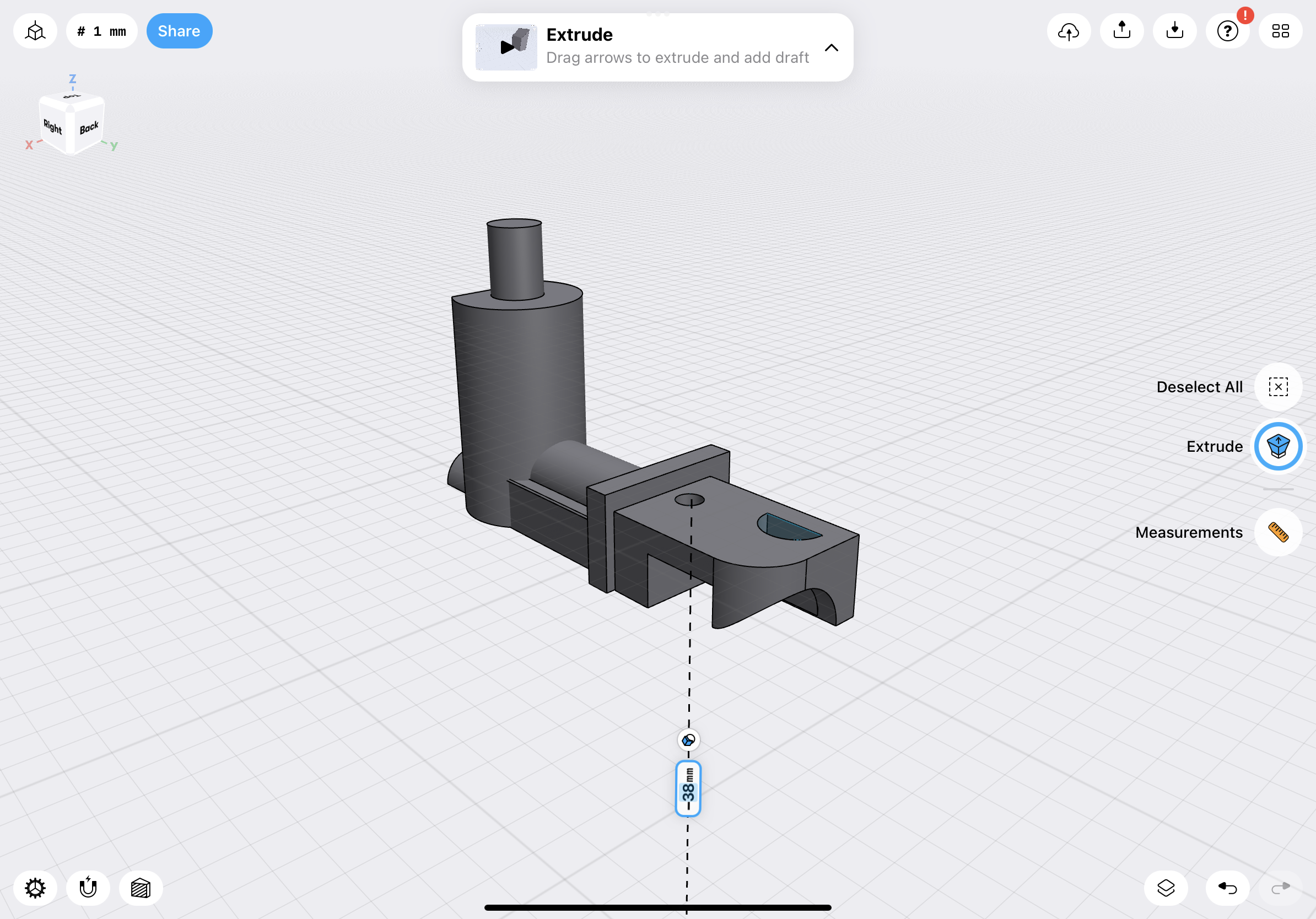Select the Right face on view cube
This screenshot has width=1316, height=919.
pyautogui.click(x=53, y=127)
